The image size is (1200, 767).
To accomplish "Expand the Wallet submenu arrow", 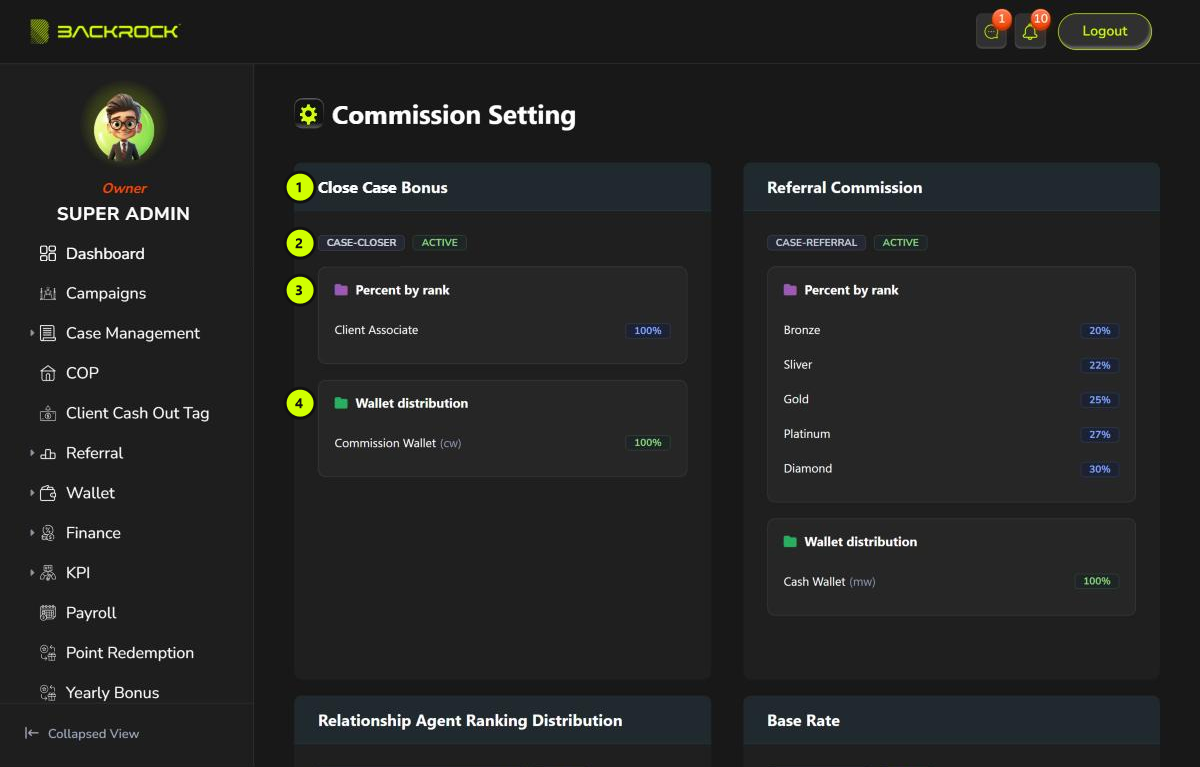I will click(x=32, y=493).
